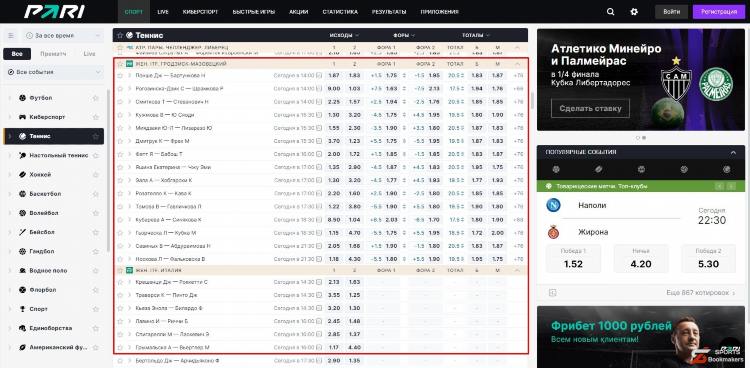Favorite the Жен. ITF. Гродзиск-Мазовецкий tournament star
Viewport: 750px width, 368px height.
[x=120, y=64]
